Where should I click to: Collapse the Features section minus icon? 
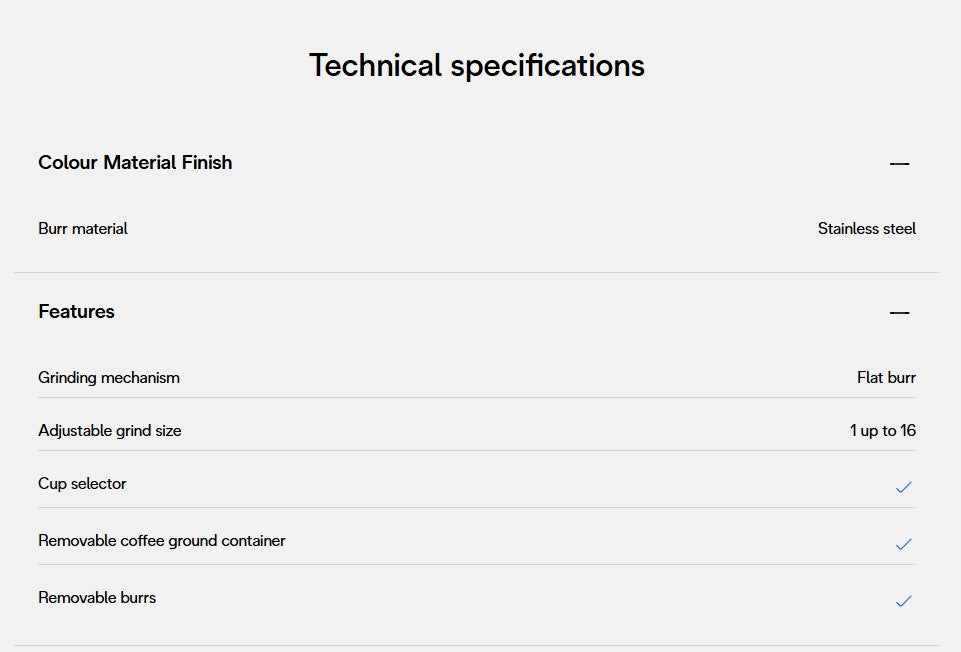pos(899,312)
